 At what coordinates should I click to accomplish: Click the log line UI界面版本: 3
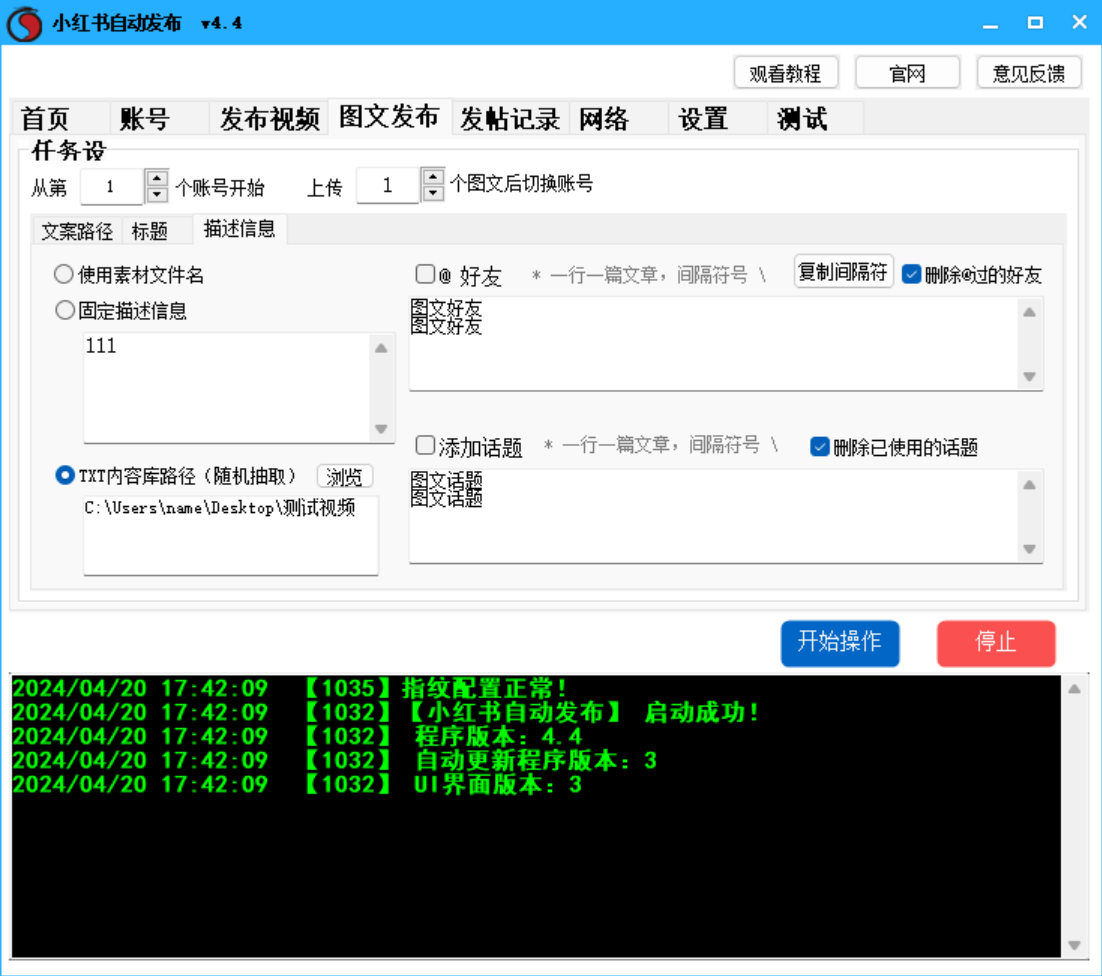click(x=297, y=783)
